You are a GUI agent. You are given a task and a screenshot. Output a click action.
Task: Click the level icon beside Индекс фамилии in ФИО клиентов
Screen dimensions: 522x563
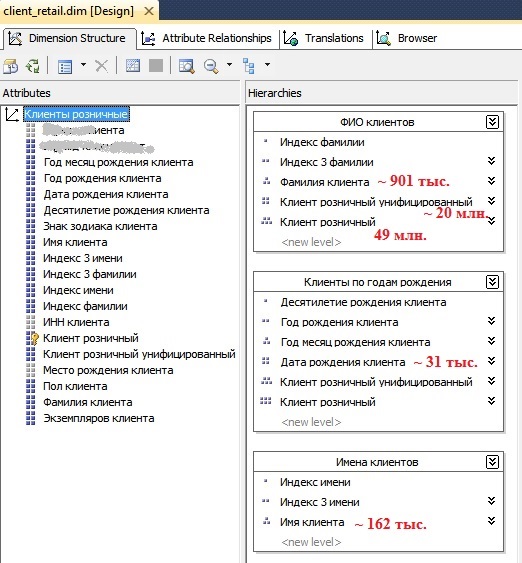[x=266, y=141]
